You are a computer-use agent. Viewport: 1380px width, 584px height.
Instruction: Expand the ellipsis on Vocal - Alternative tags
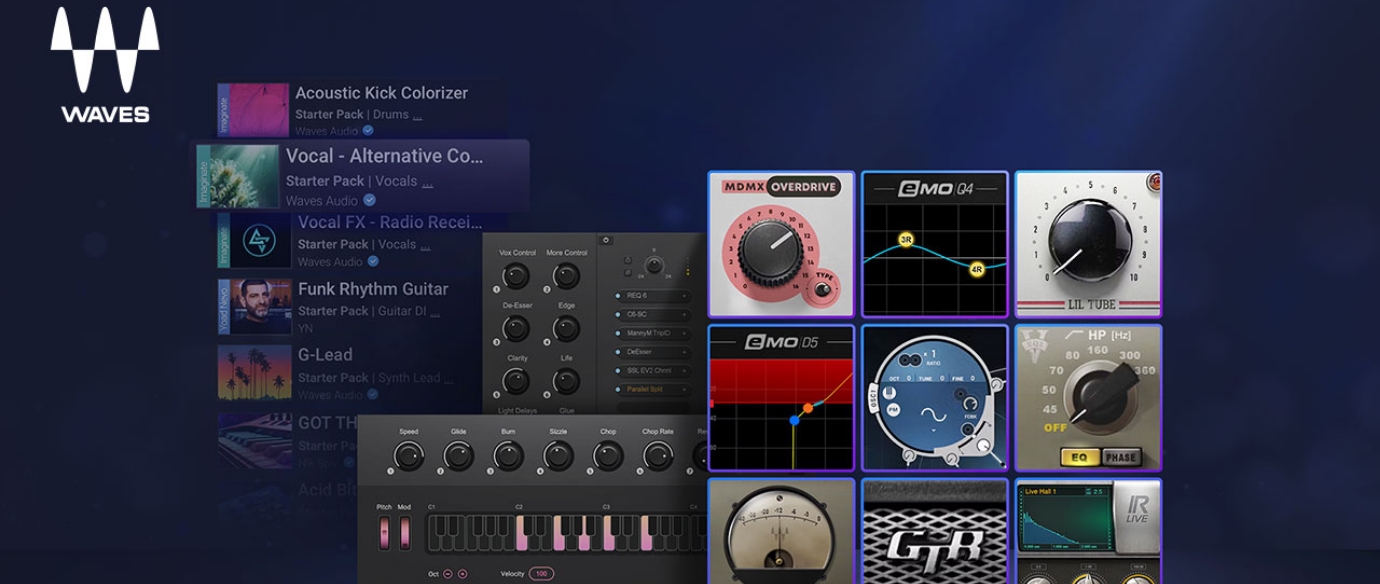(x=427, y=183)
